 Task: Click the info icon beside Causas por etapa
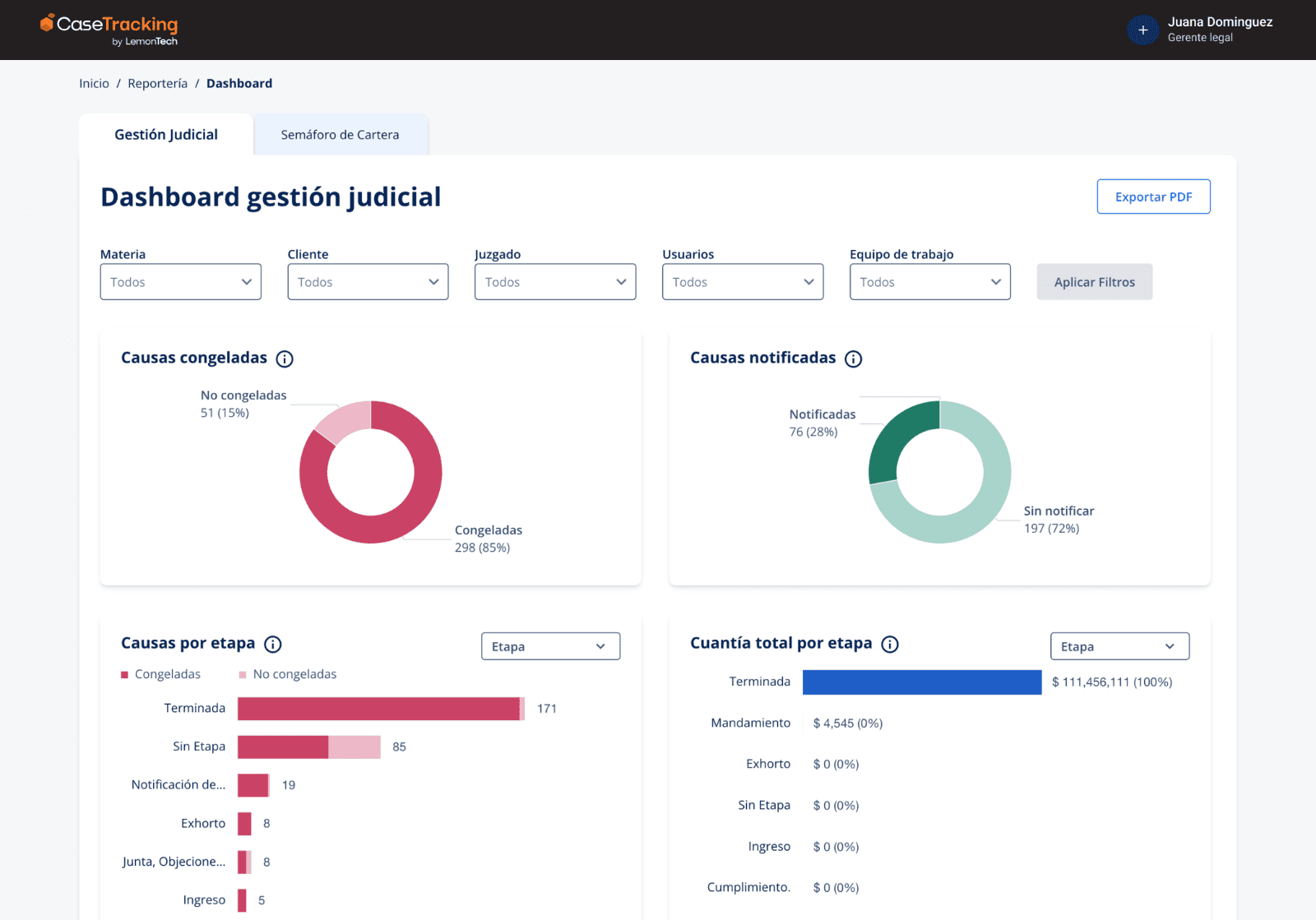273,644
